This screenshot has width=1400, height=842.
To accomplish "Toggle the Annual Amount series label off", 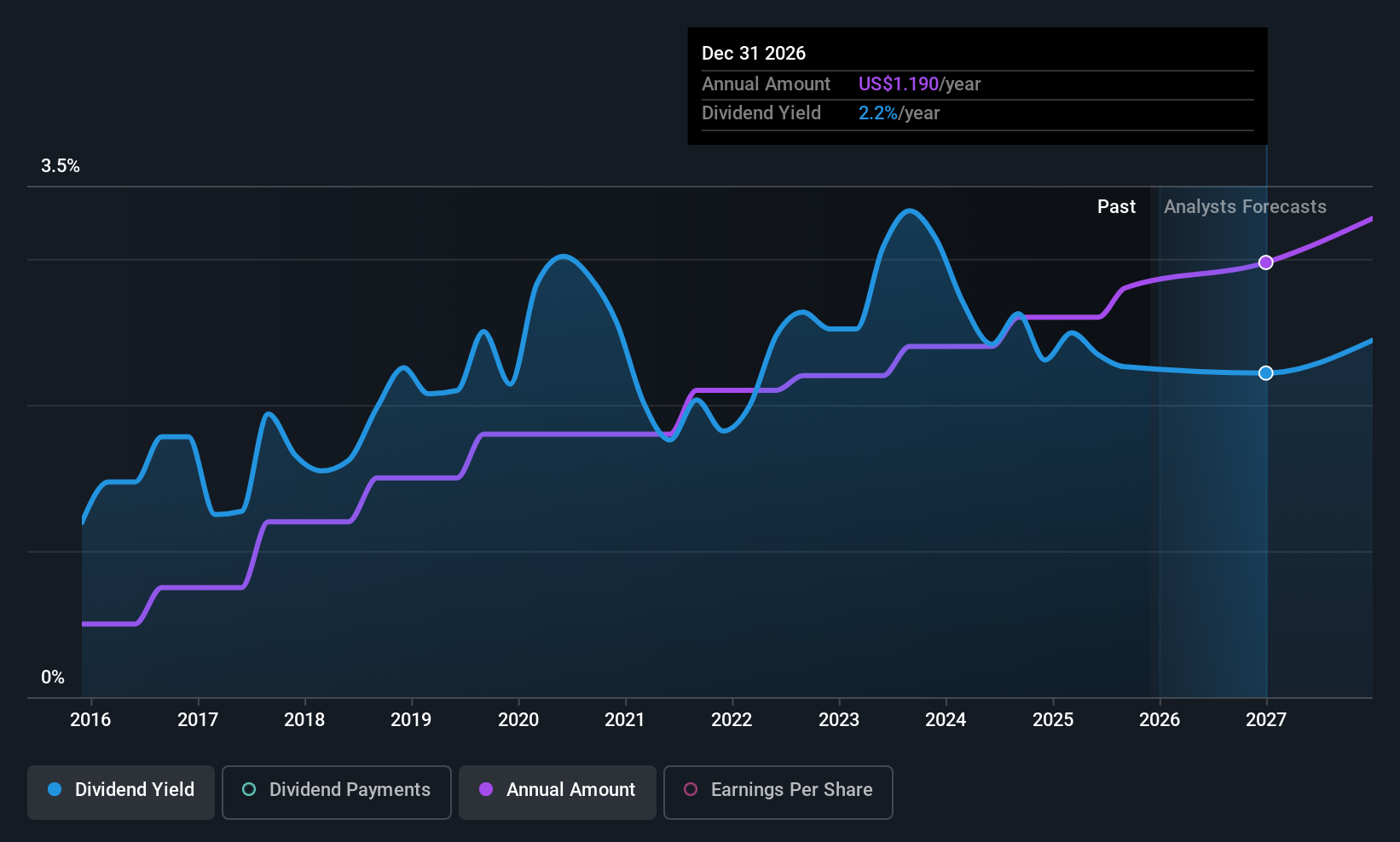I will pos(570,789).
